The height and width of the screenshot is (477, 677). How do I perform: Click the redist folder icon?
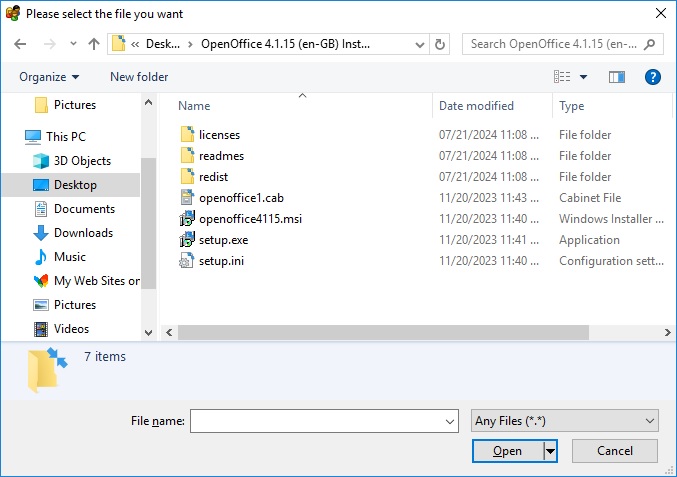(187, 176)
